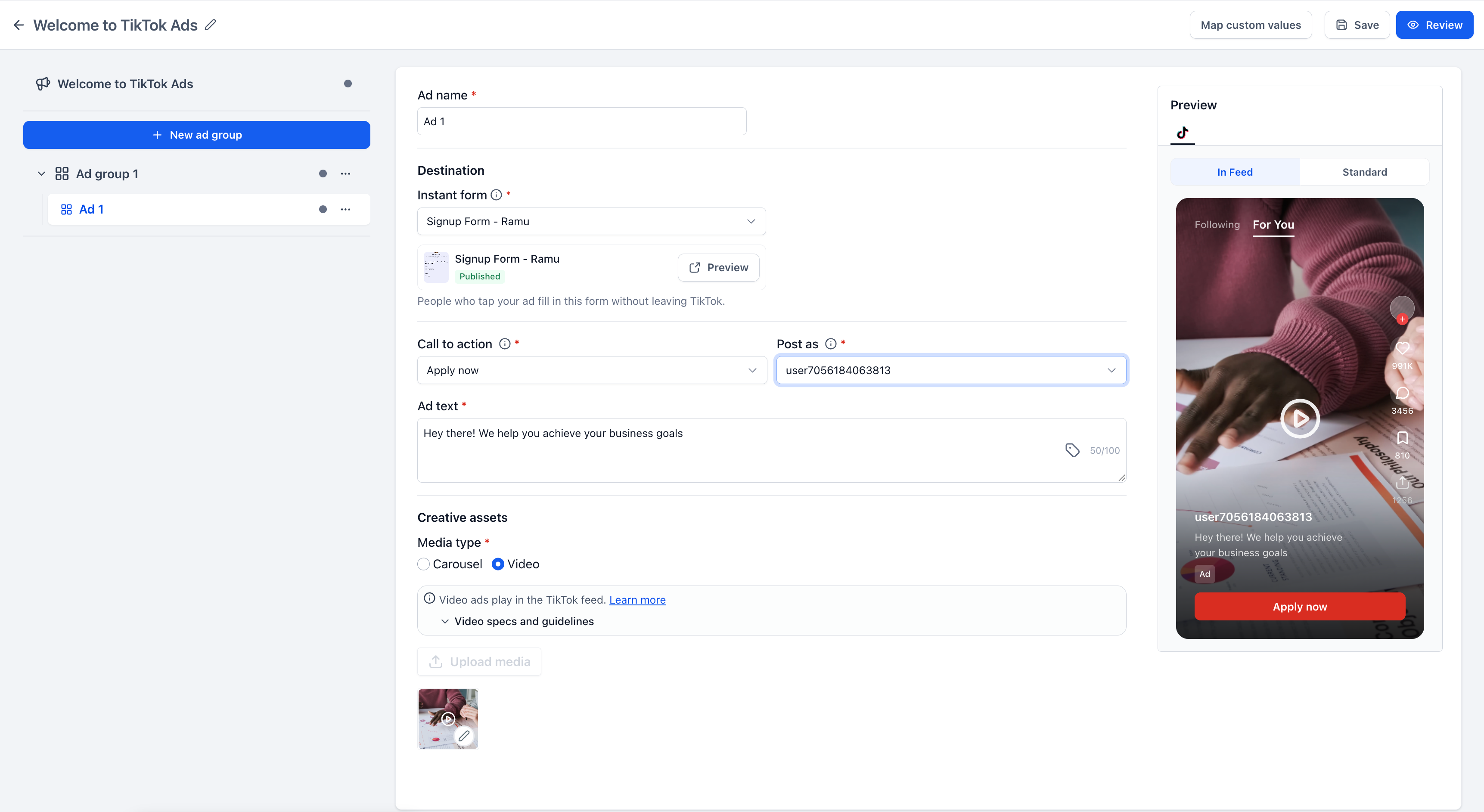
Task: Click Upload media button
Action: (479, 662)
